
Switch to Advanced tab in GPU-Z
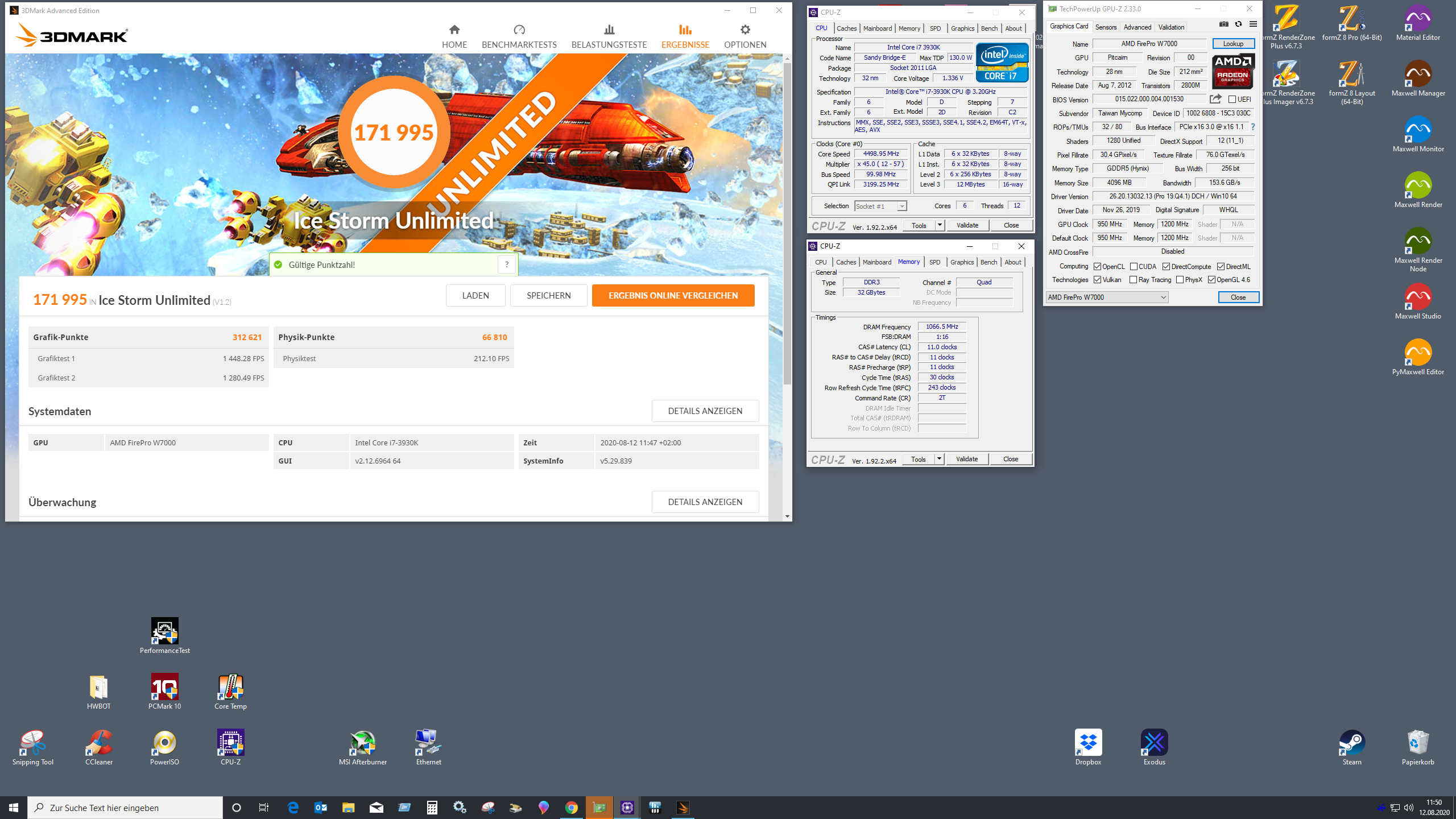pos(1137,27)
